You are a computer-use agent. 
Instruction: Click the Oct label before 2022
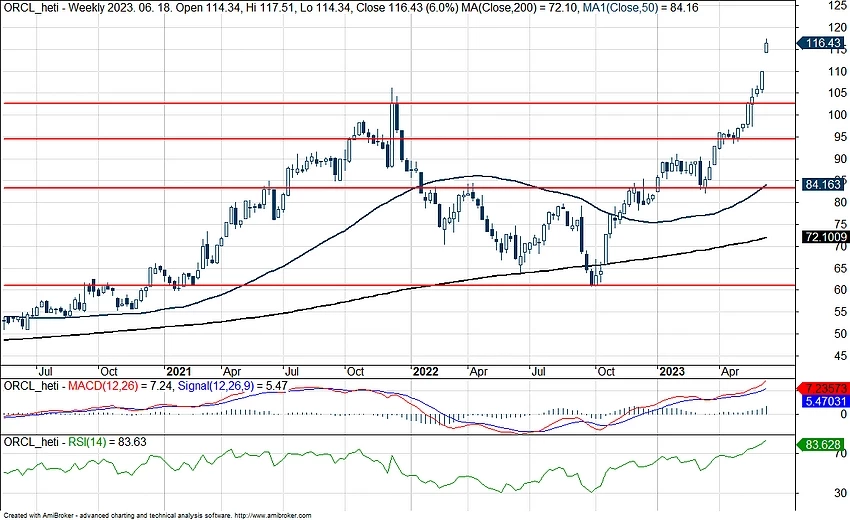click(x=356, y=371)
